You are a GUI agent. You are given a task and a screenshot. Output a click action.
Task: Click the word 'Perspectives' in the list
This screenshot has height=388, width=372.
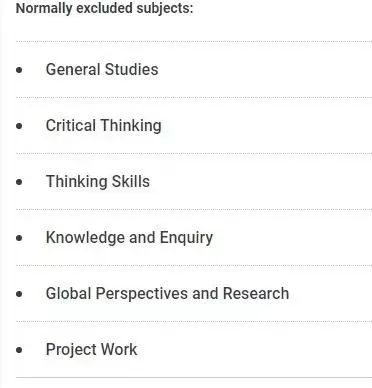coord(142,294)
